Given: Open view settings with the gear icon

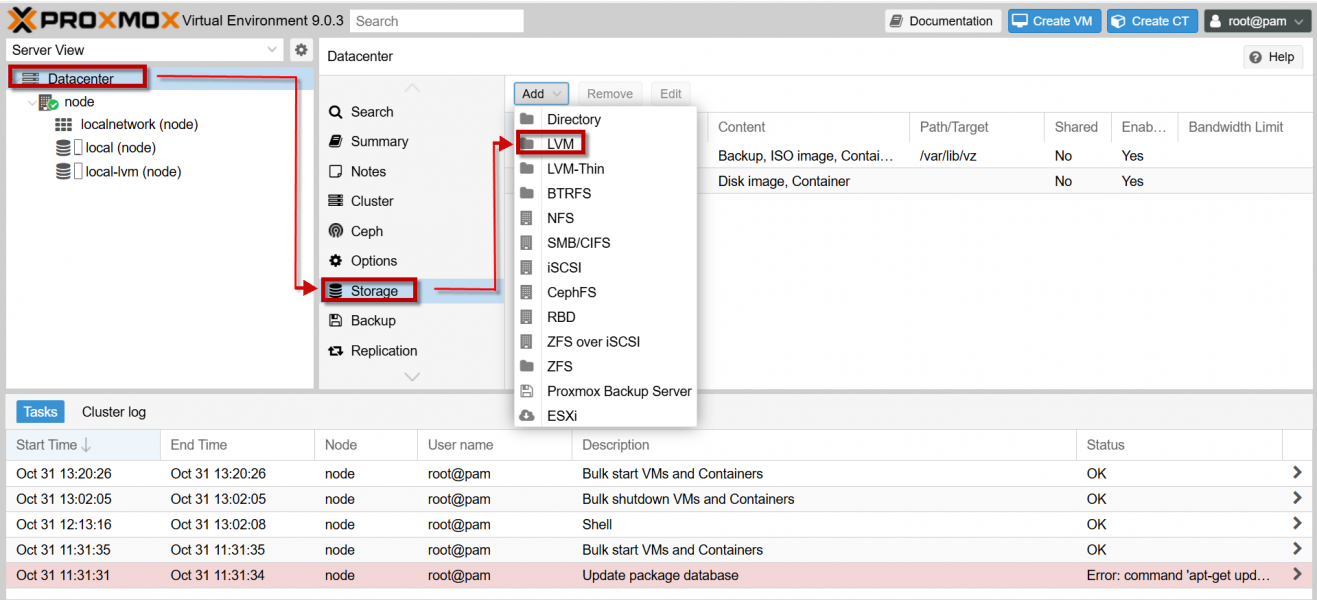Looking at the screenshot, I should pyautogui.click(x=301, y=49).
